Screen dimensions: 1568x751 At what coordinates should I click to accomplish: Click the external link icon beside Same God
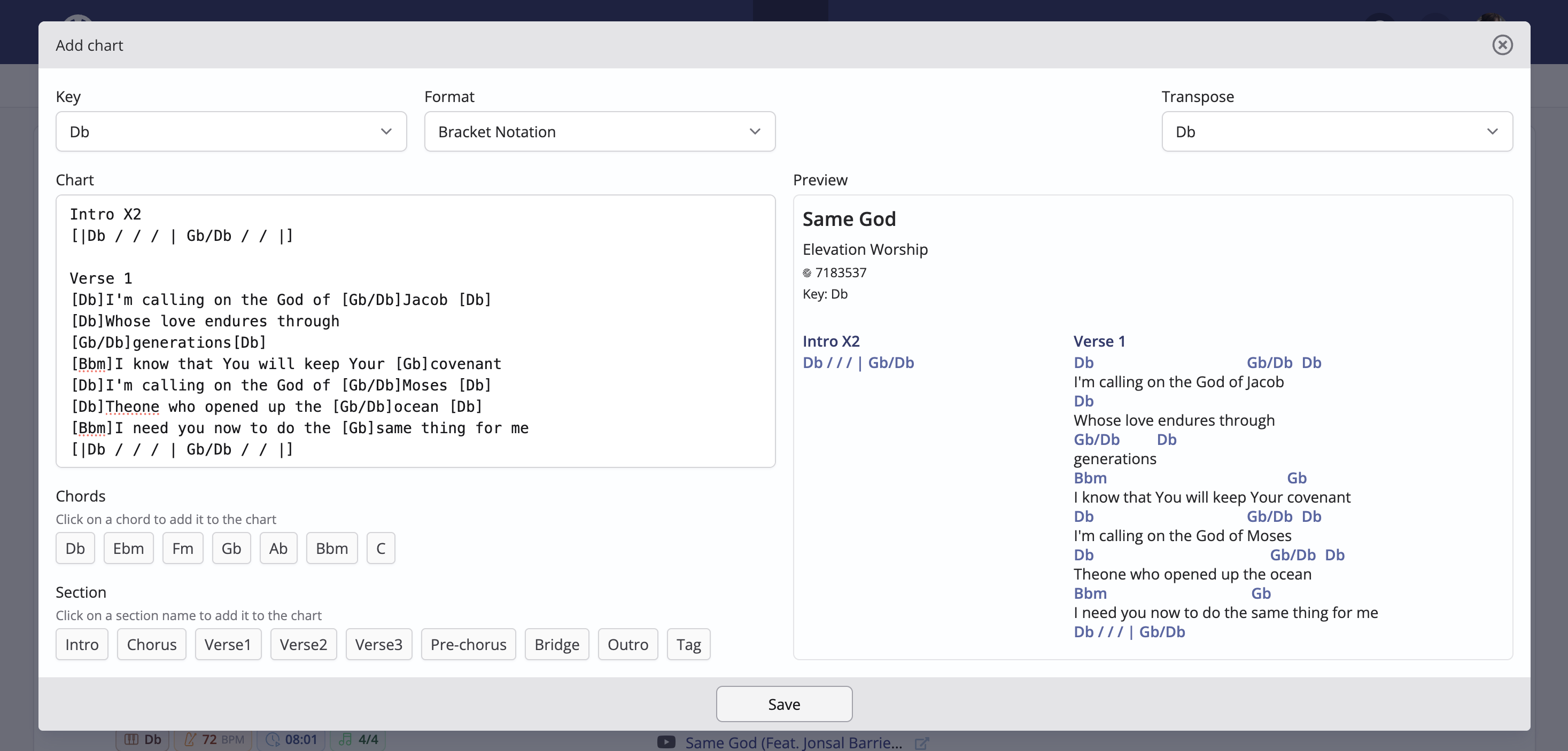click(921, 743)
